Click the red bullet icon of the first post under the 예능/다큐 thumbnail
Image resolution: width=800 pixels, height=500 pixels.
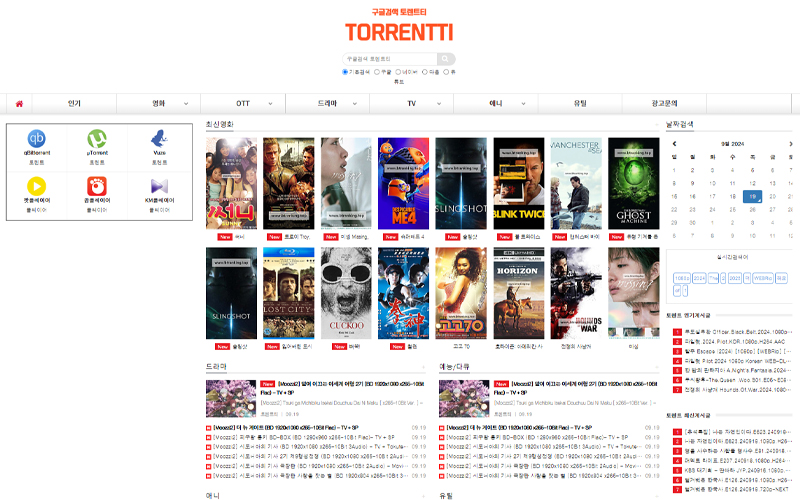pos(441,428)
